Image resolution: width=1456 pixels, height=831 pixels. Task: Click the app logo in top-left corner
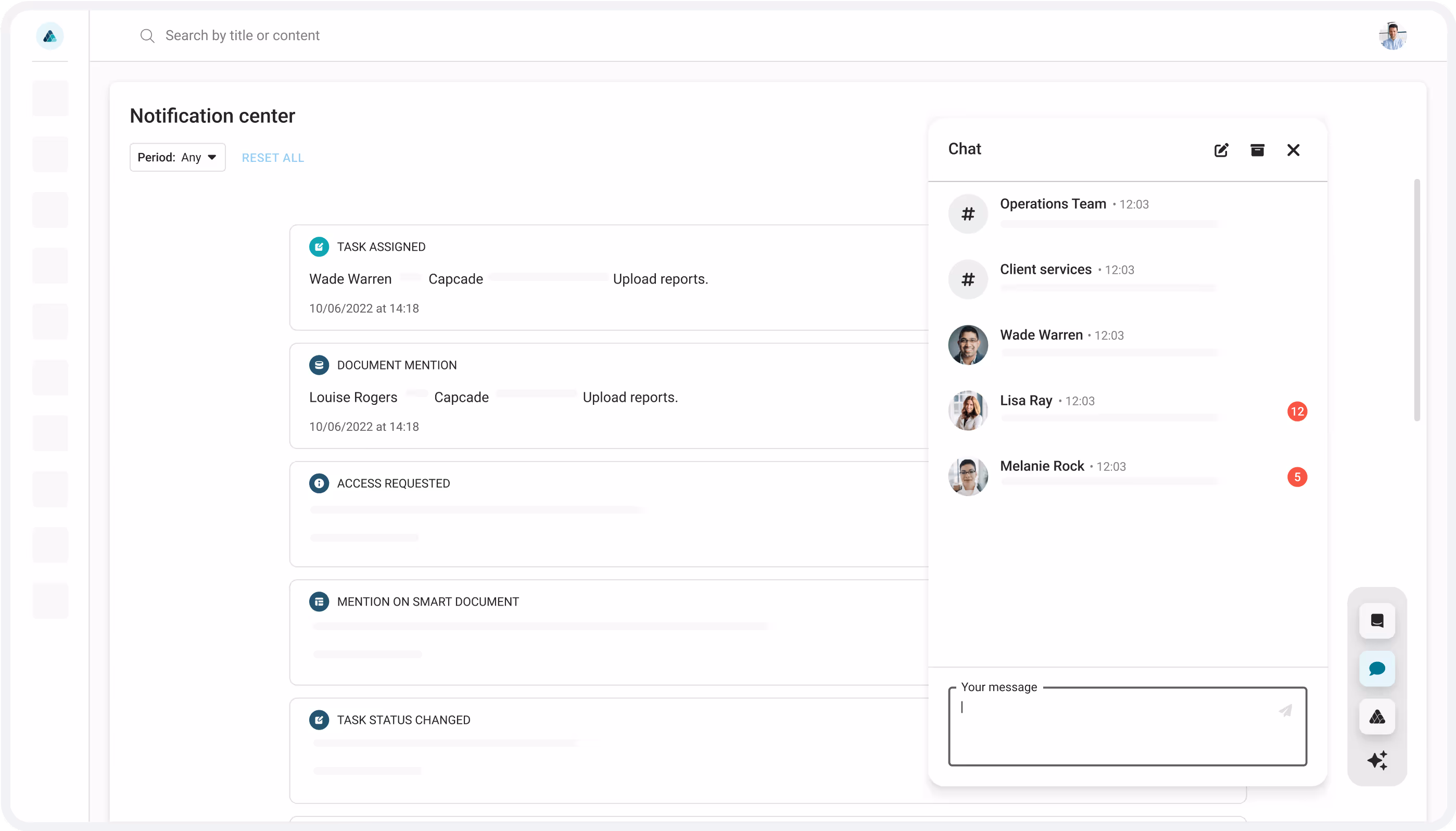click(49, 36)
